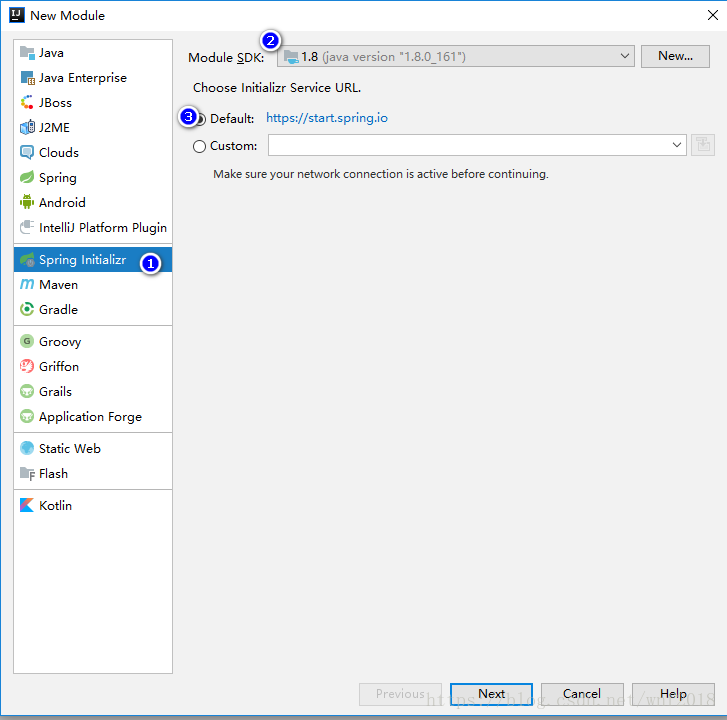The width and height of the screenshot is (727, 720).
Task: Click the Static Web globe icon
Action: point(27,448)
